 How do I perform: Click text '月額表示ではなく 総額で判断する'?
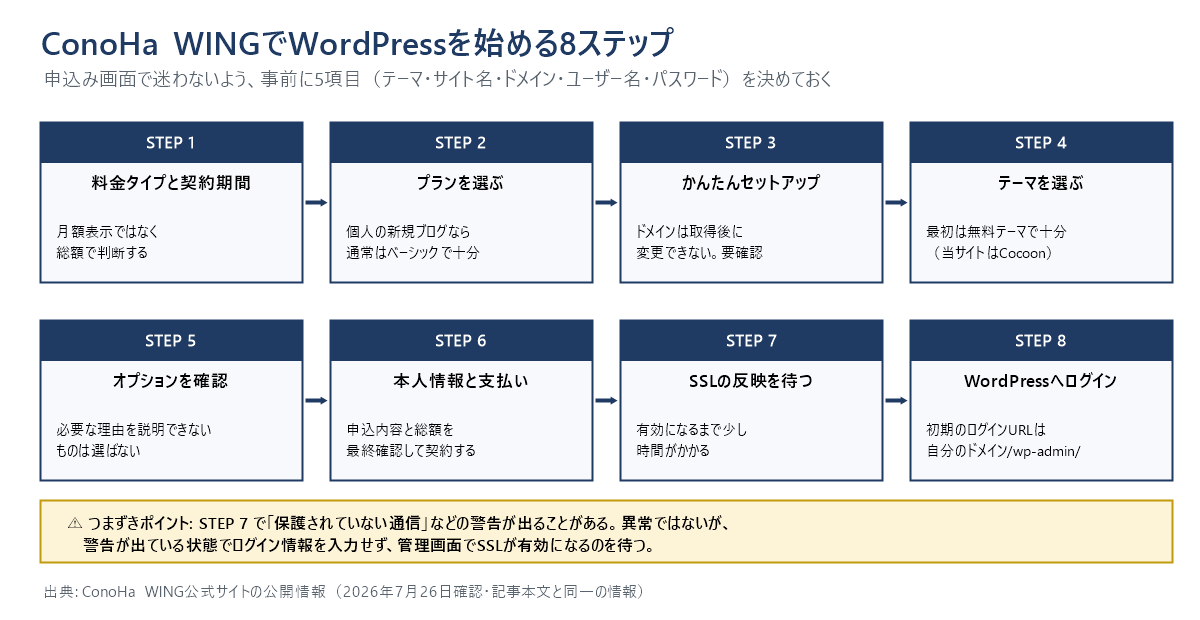(107, 242)
